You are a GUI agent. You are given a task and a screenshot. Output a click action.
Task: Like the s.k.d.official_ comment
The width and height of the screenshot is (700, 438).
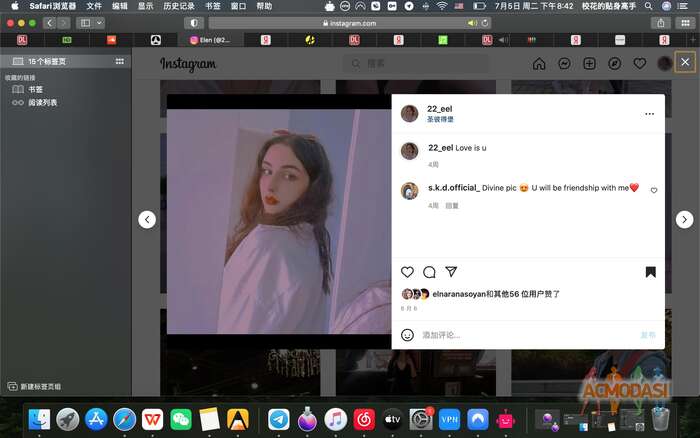pos(654,190)
